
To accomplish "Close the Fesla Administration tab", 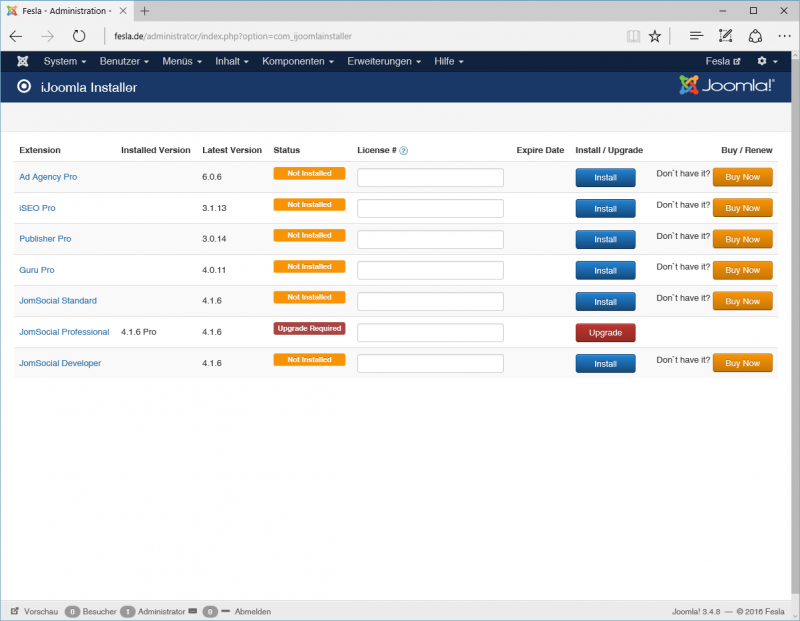I will tap(123, 11).
